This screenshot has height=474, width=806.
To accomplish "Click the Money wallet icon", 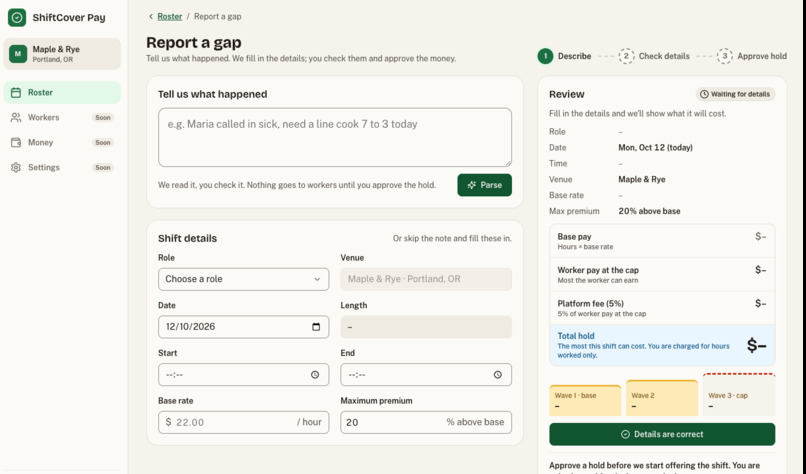I will pos(16,142).
